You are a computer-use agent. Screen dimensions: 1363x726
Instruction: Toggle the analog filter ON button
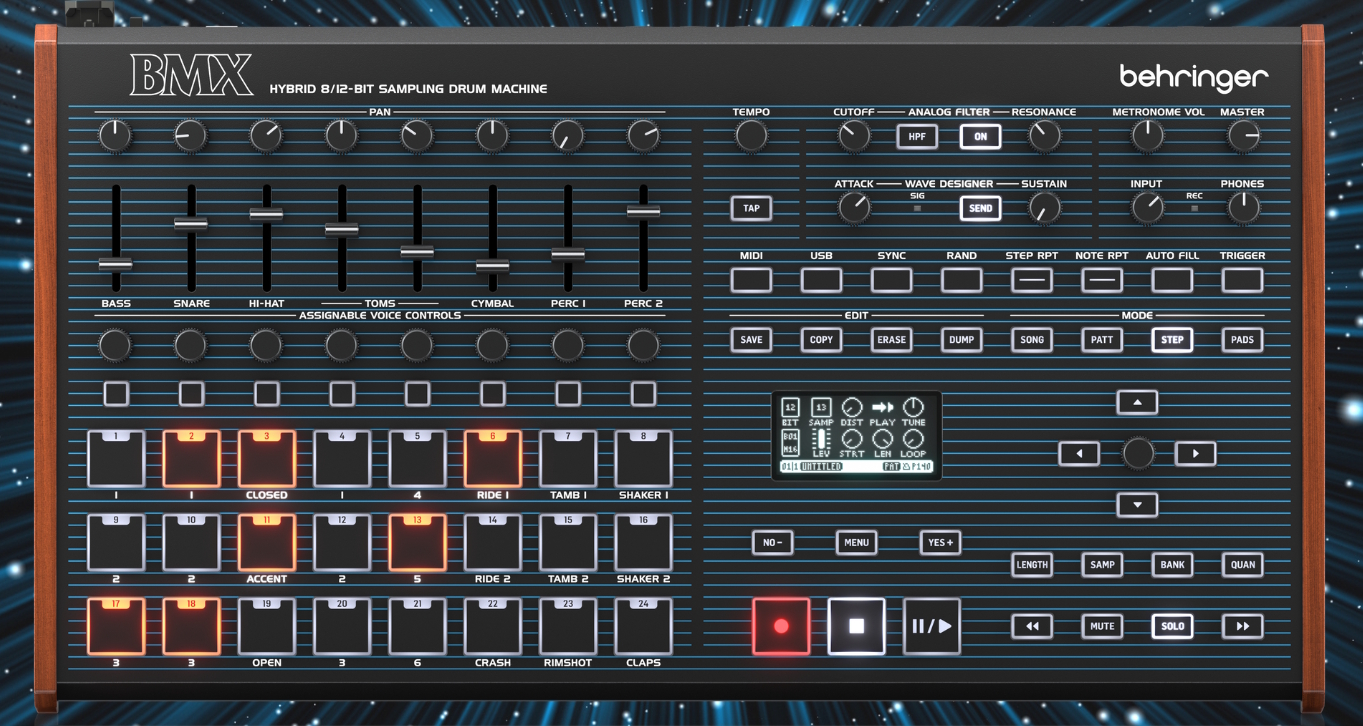pos(980,137)
